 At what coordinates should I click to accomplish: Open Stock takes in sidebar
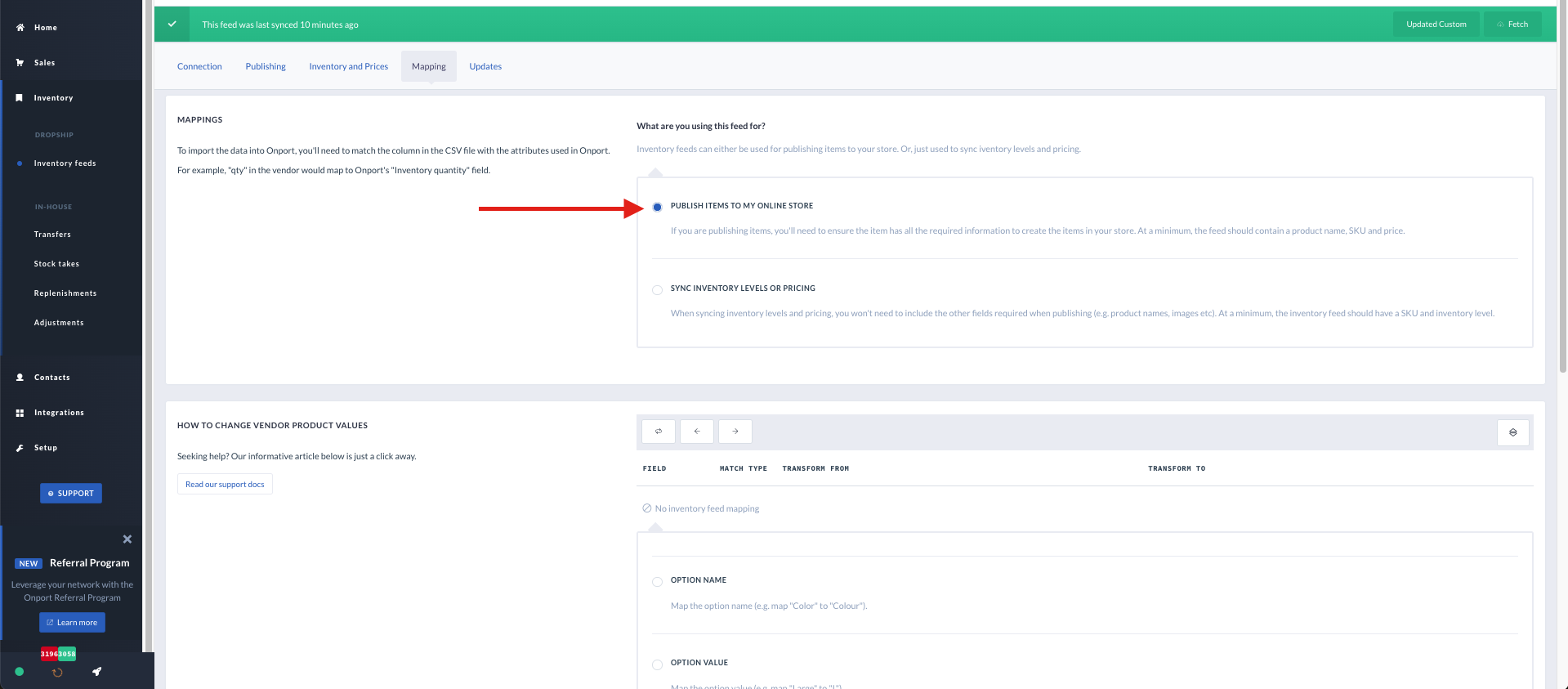tap(56, 264)
